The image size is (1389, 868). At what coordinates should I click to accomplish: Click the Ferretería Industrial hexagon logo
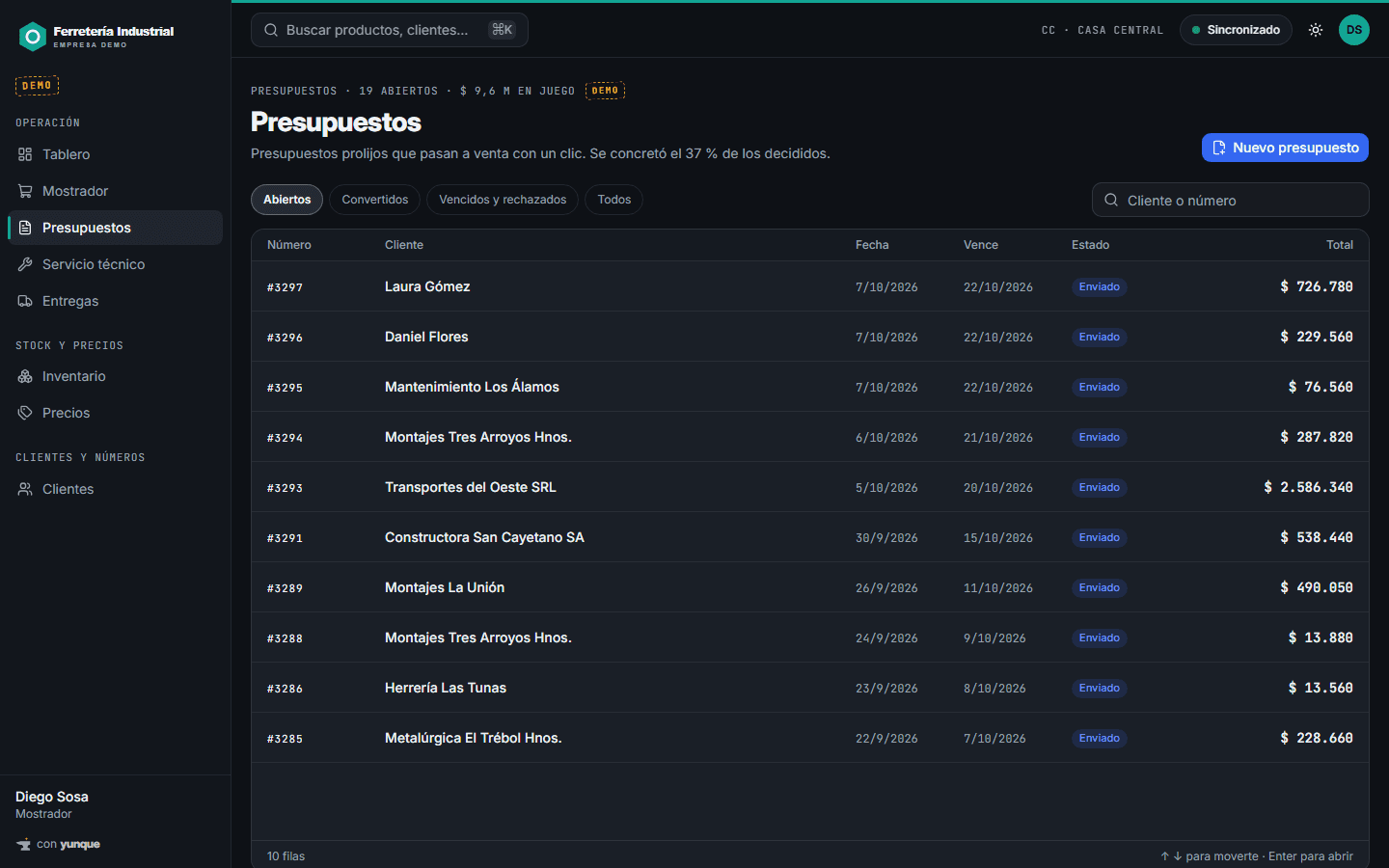click(33, 37)
